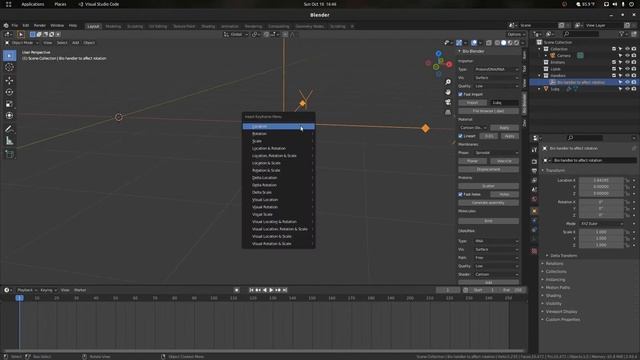Open the Tool properties tab icon
Viewport: 640px width, 360px height.
click(534, 150)
